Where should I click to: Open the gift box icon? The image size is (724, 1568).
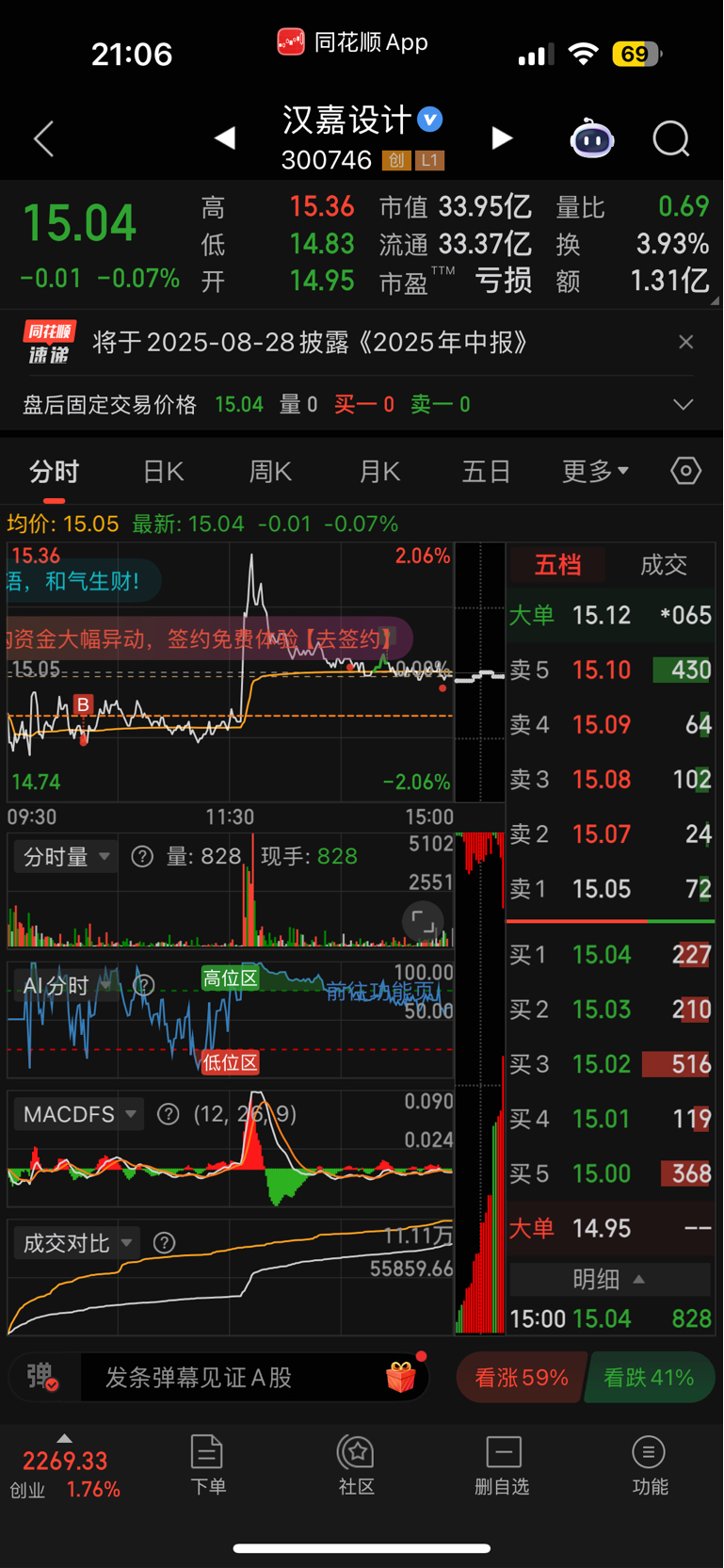point(402,1377)
